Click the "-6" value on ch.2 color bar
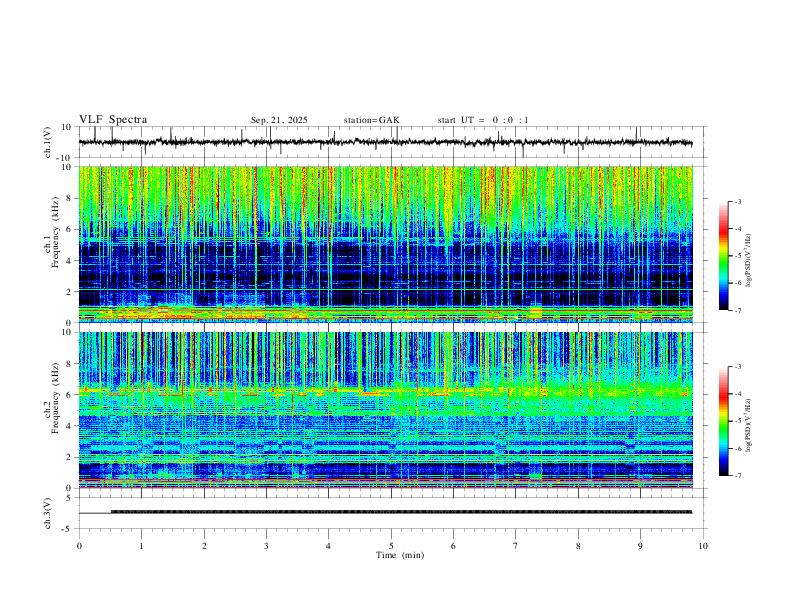The height and width of the screenshot is (612, 792). pos(737,448)
